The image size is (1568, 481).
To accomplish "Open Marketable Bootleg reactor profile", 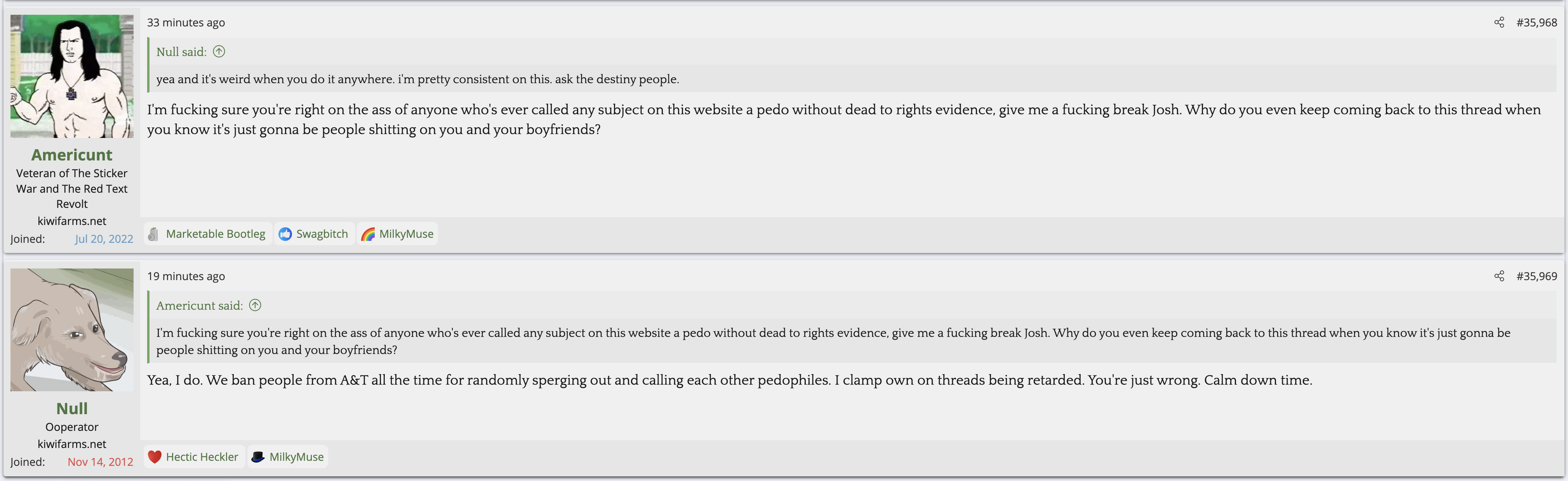I will point(216,234).
